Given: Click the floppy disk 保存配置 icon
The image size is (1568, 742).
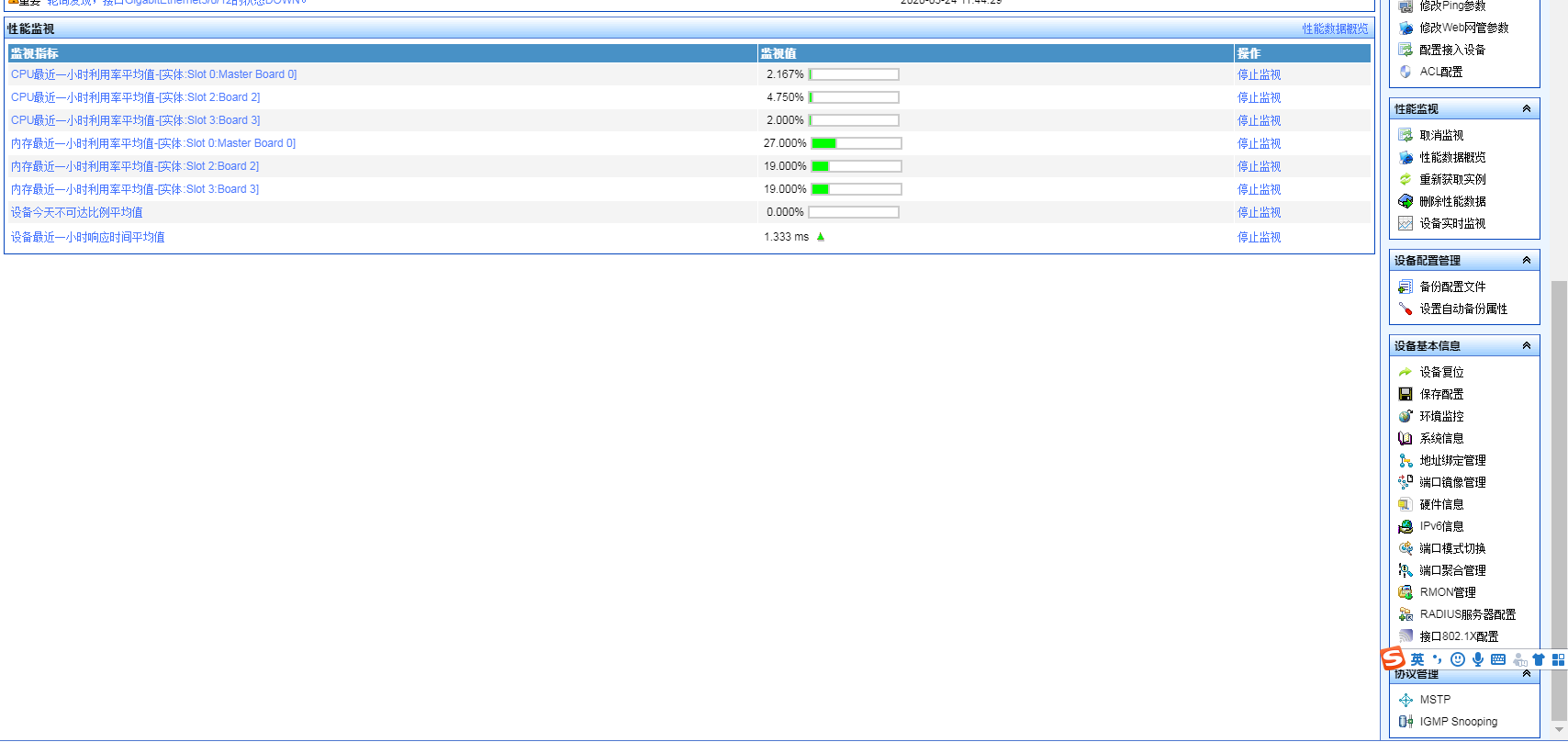Looking at the screenshot, I should click(x=1405, y=394).
